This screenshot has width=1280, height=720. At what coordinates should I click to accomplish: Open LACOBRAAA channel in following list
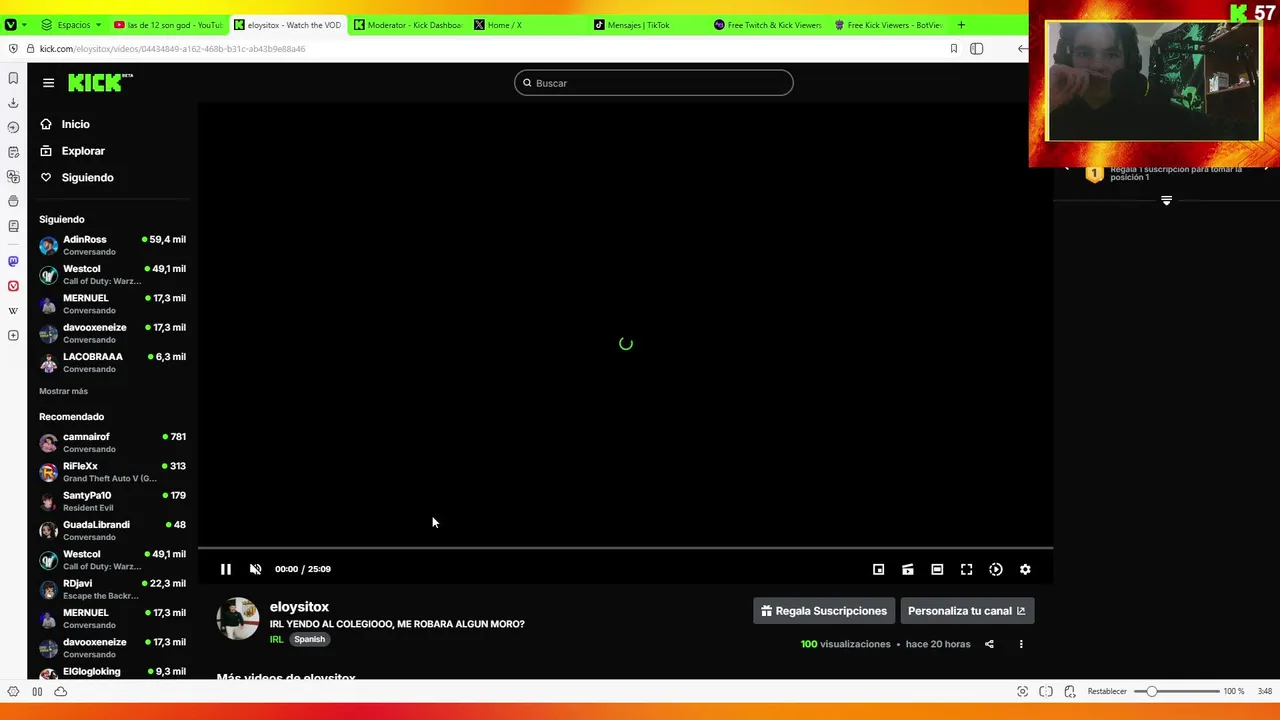(x=112, y=362)
